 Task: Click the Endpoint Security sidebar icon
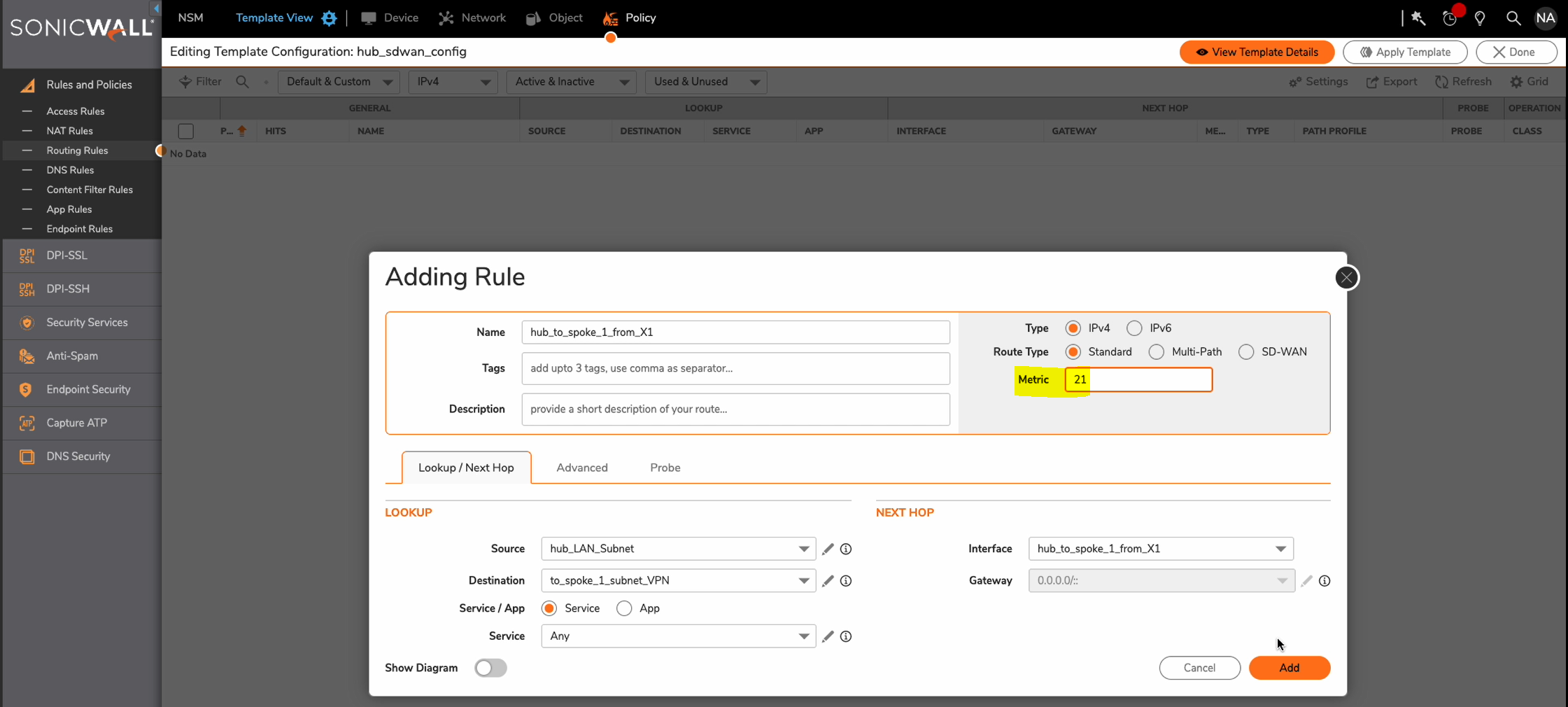tap(27, 390)
